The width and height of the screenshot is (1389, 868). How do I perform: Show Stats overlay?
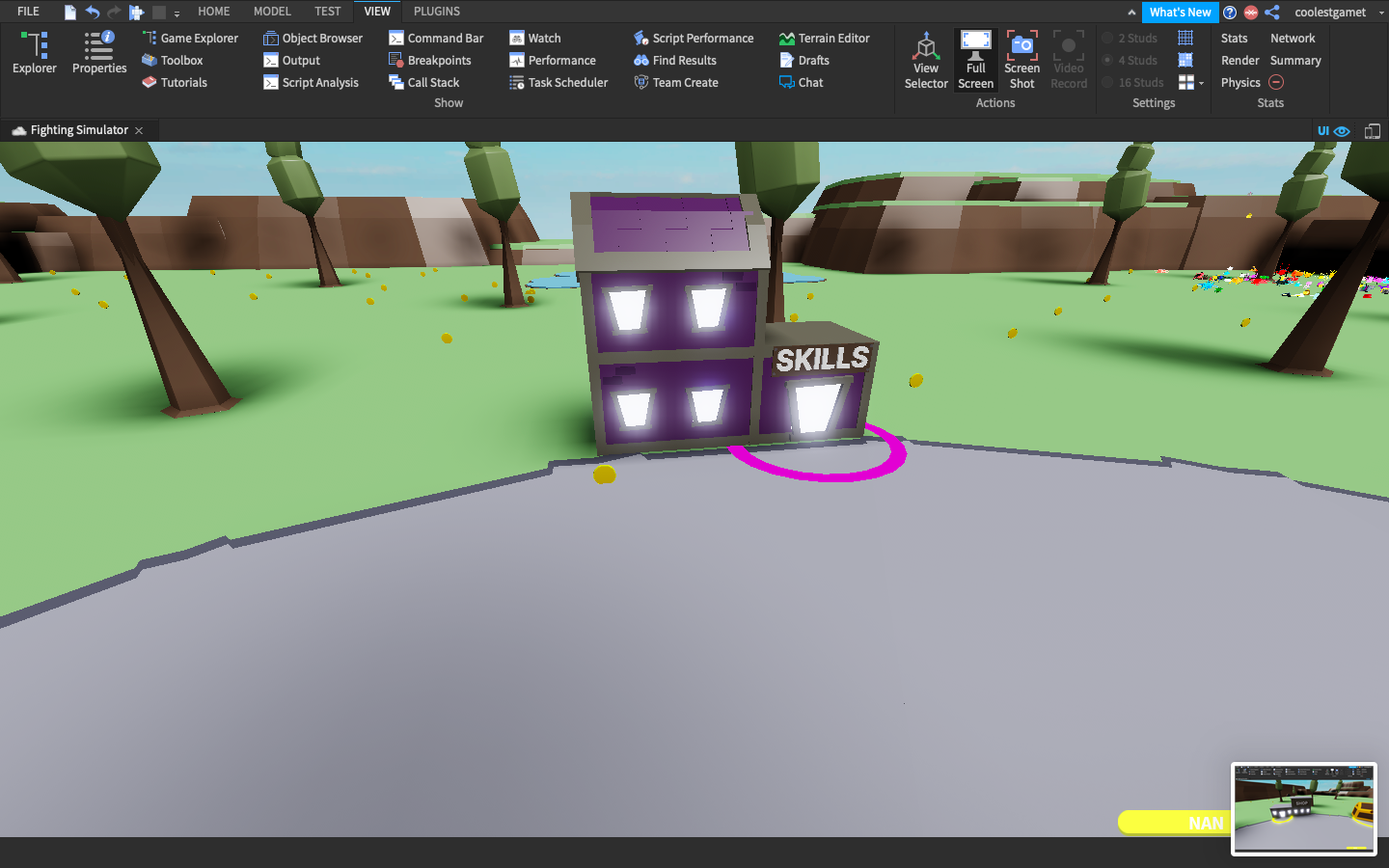click(1234, 38)
